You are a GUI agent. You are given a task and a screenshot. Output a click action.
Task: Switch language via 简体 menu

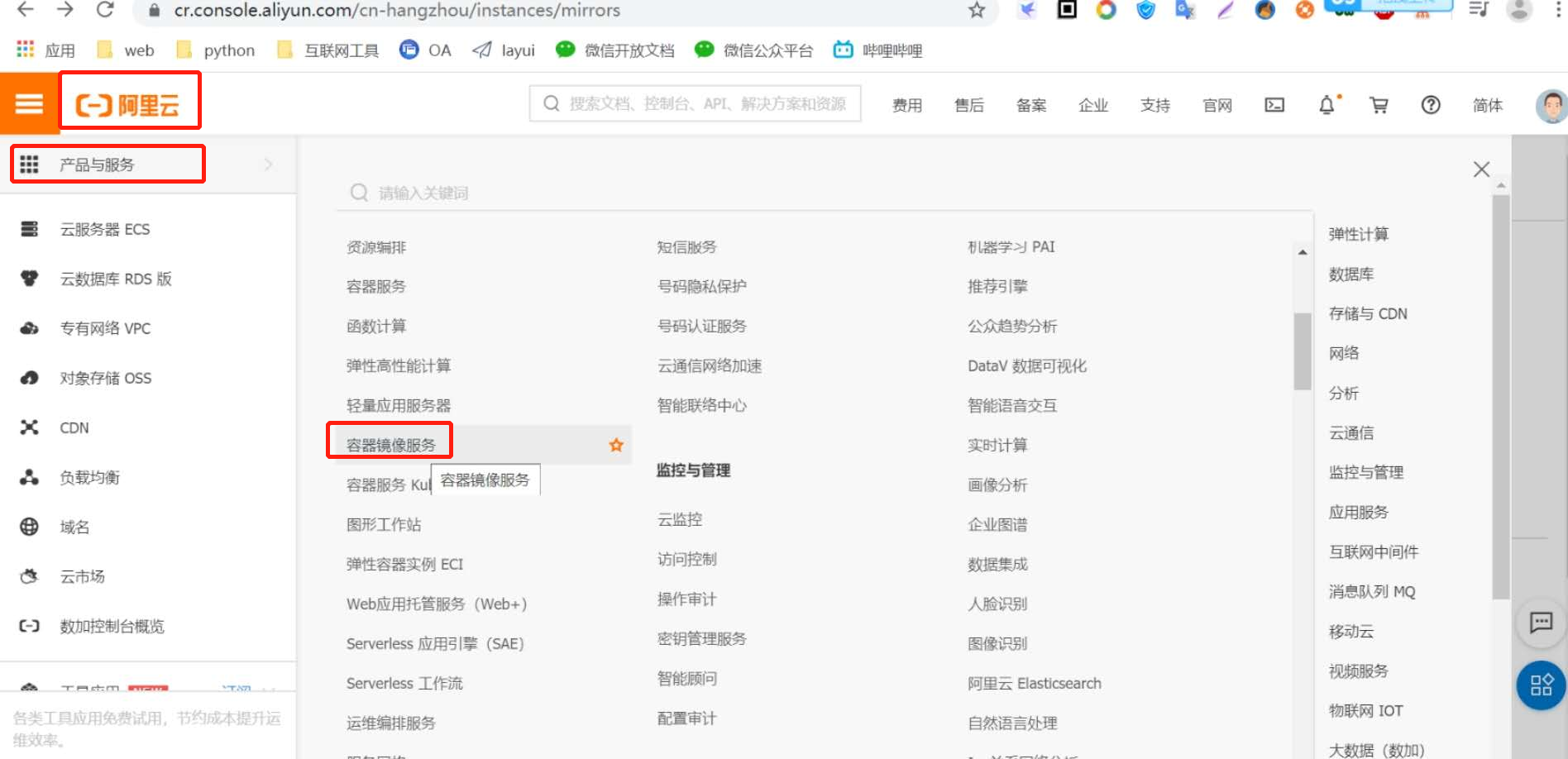click(1488, 105)
